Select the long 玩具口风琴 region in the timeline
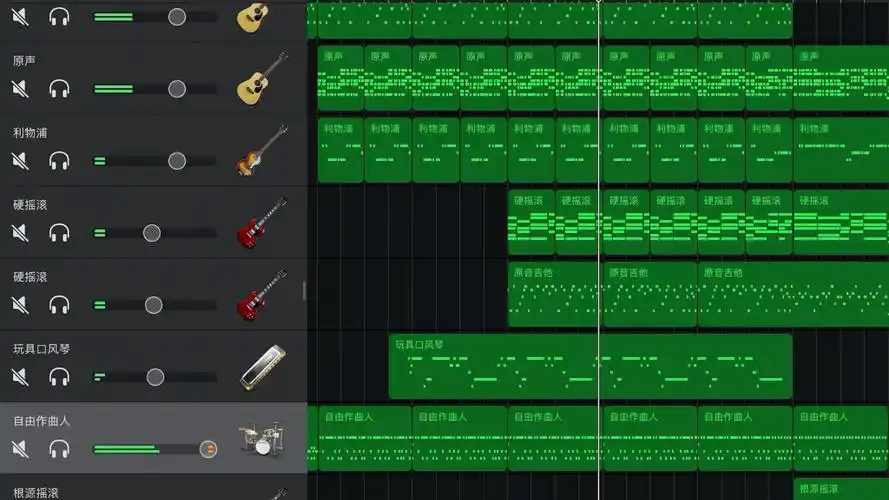The height and width of the screenshot is (500, 889). coord(590,366)
